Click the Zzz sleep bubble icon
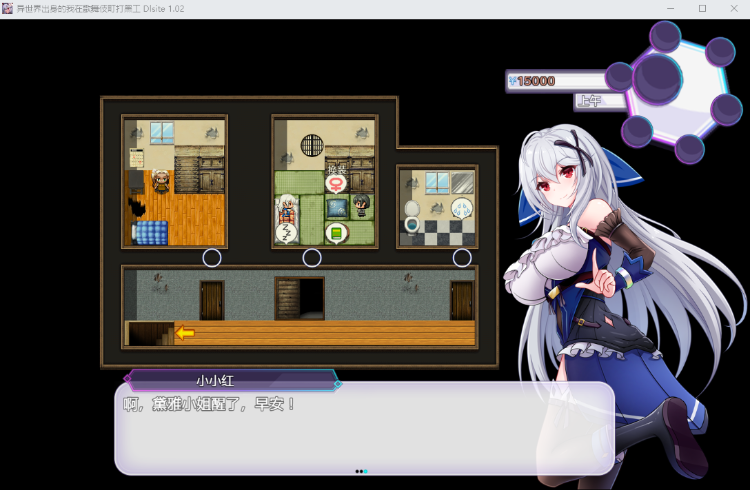This screenshot has height=490, width=750. [287, 233]
